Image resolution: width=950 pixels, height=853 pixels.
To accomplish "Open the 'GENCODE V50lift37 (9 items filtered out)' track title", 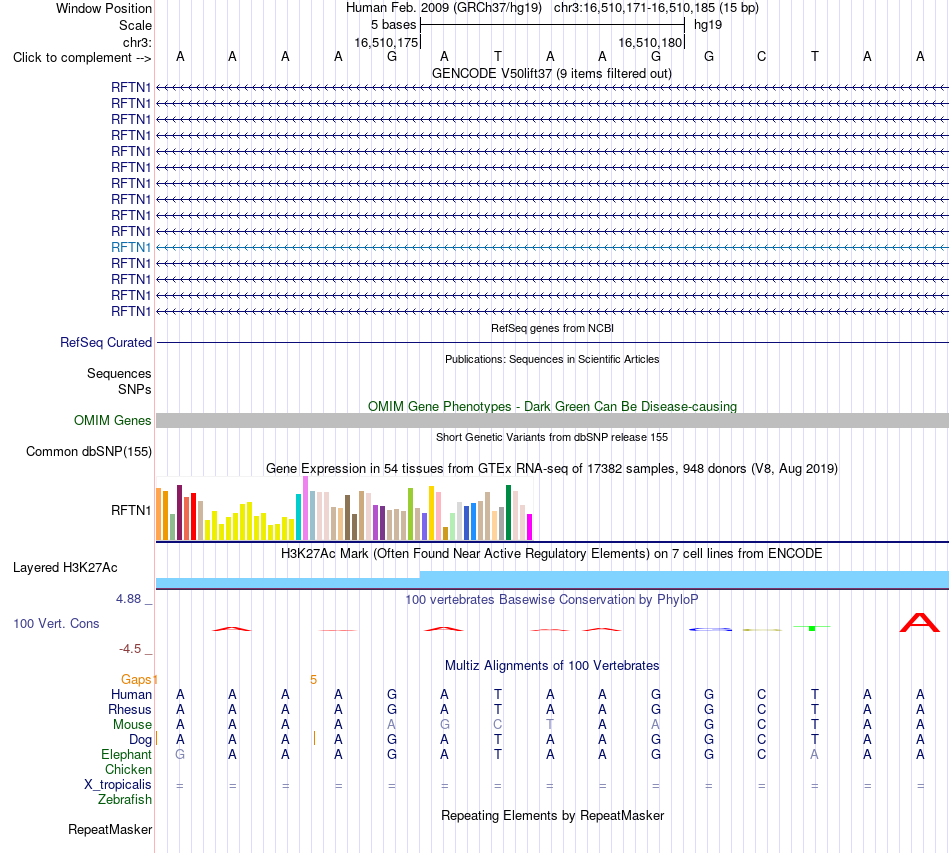I will pos(551,73).
